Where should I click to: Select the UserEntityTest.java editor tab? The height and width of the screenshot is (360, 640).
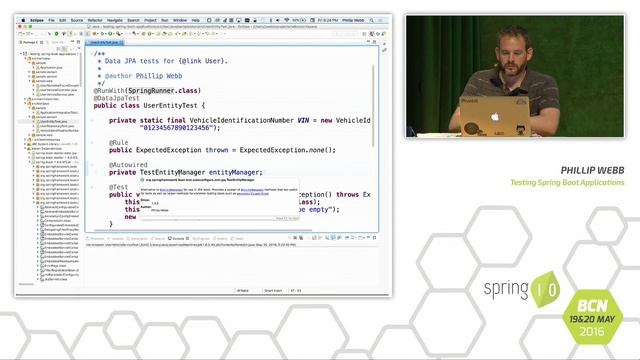[x=104, y=42]
